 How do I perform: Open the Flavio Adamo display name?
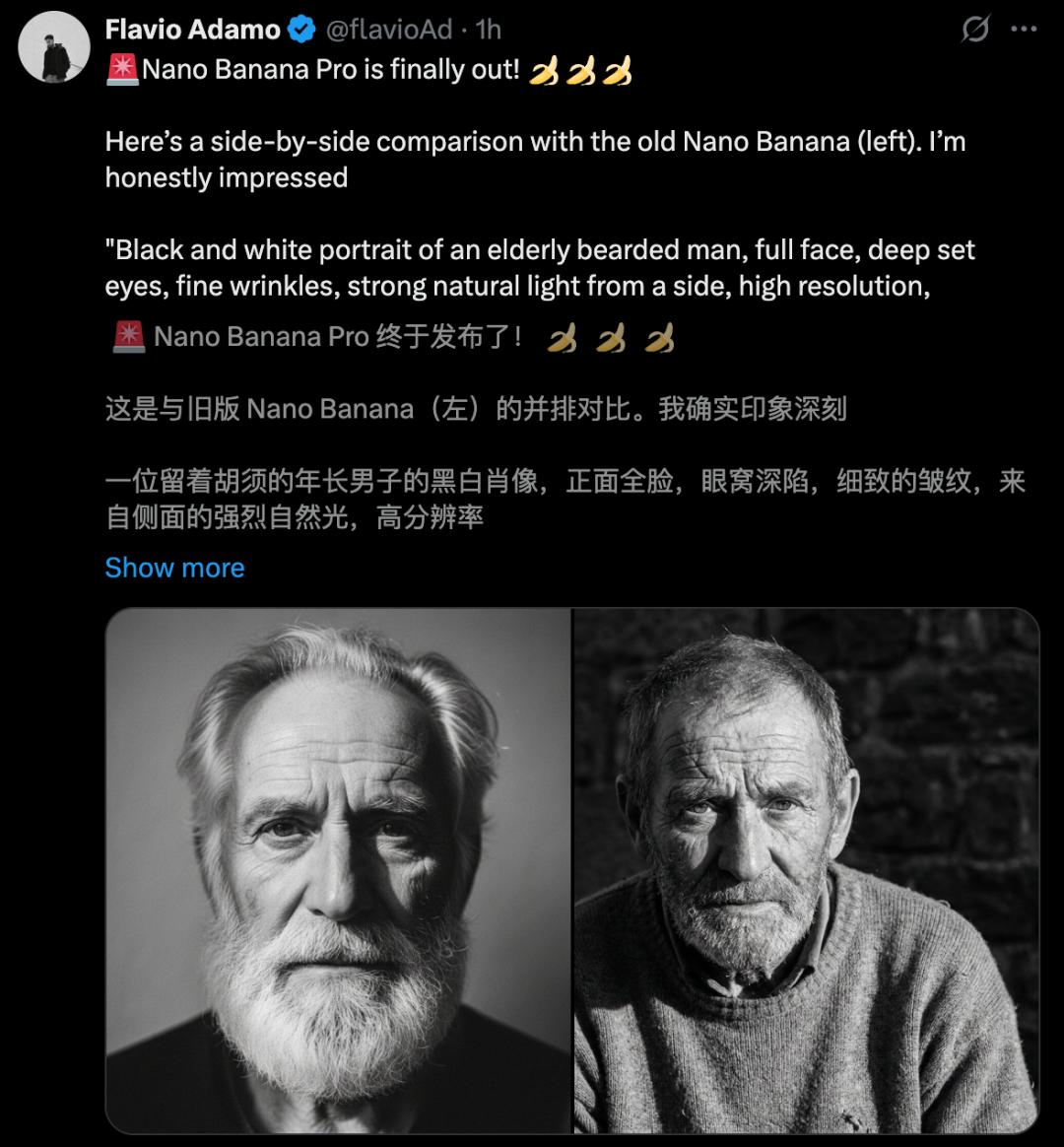tap(192, 30)
